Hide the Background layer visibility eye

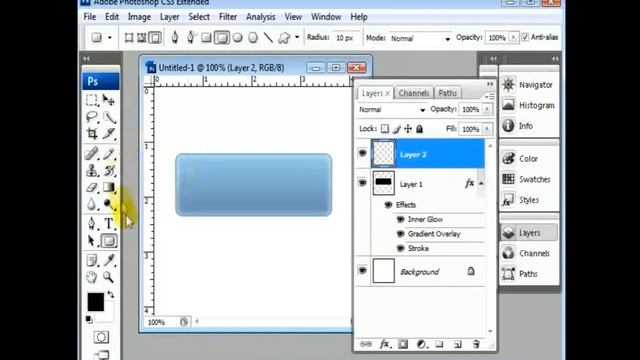[362, 271]
